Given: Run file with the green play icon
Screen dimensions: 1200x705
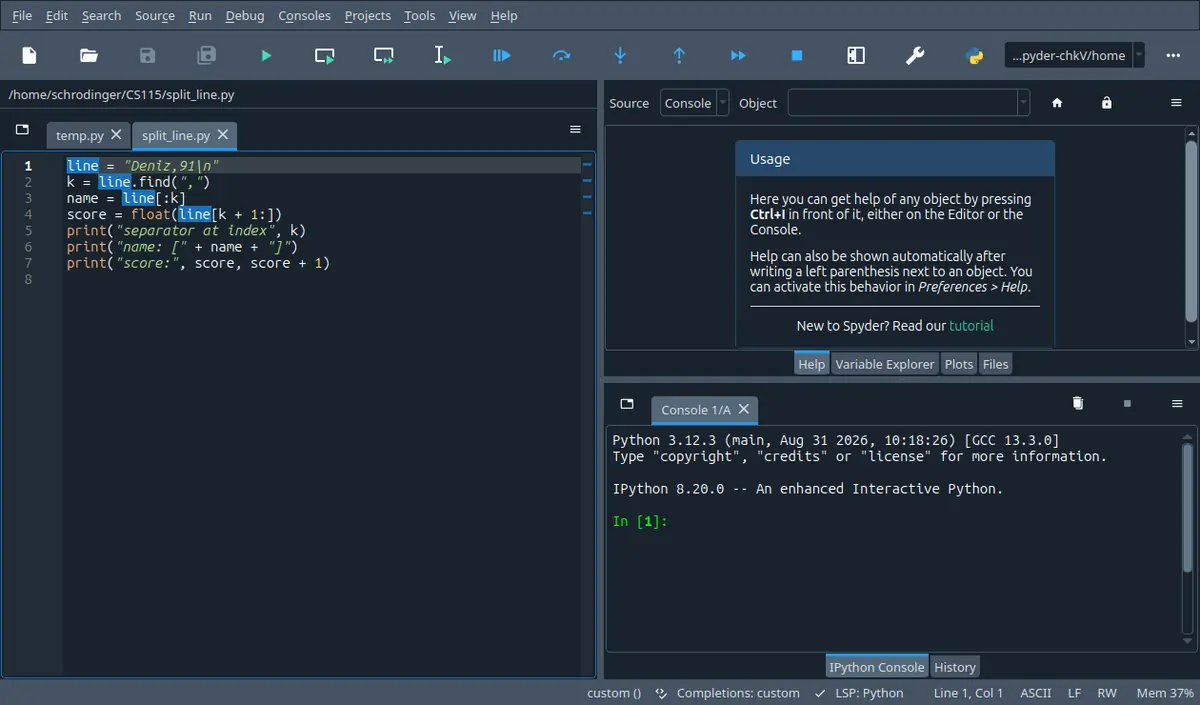Looking at the screenshot, I should tap(265, 56).
